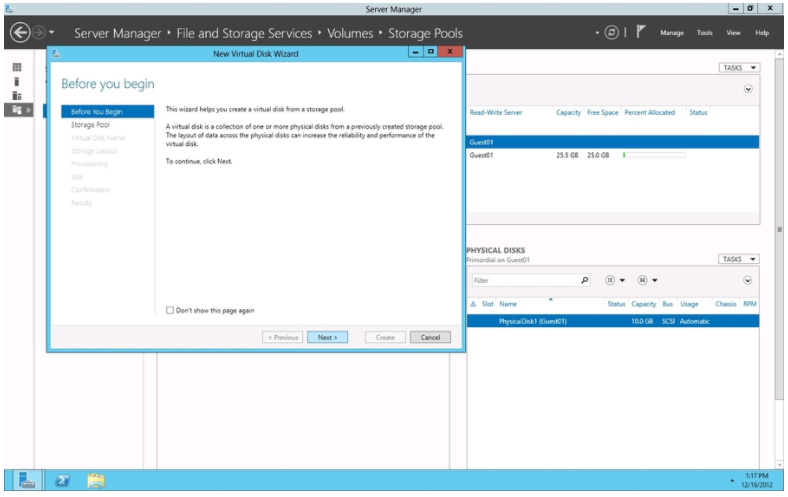
Task: Expand the storage pools panel chevron
Action: coord(748,89)
